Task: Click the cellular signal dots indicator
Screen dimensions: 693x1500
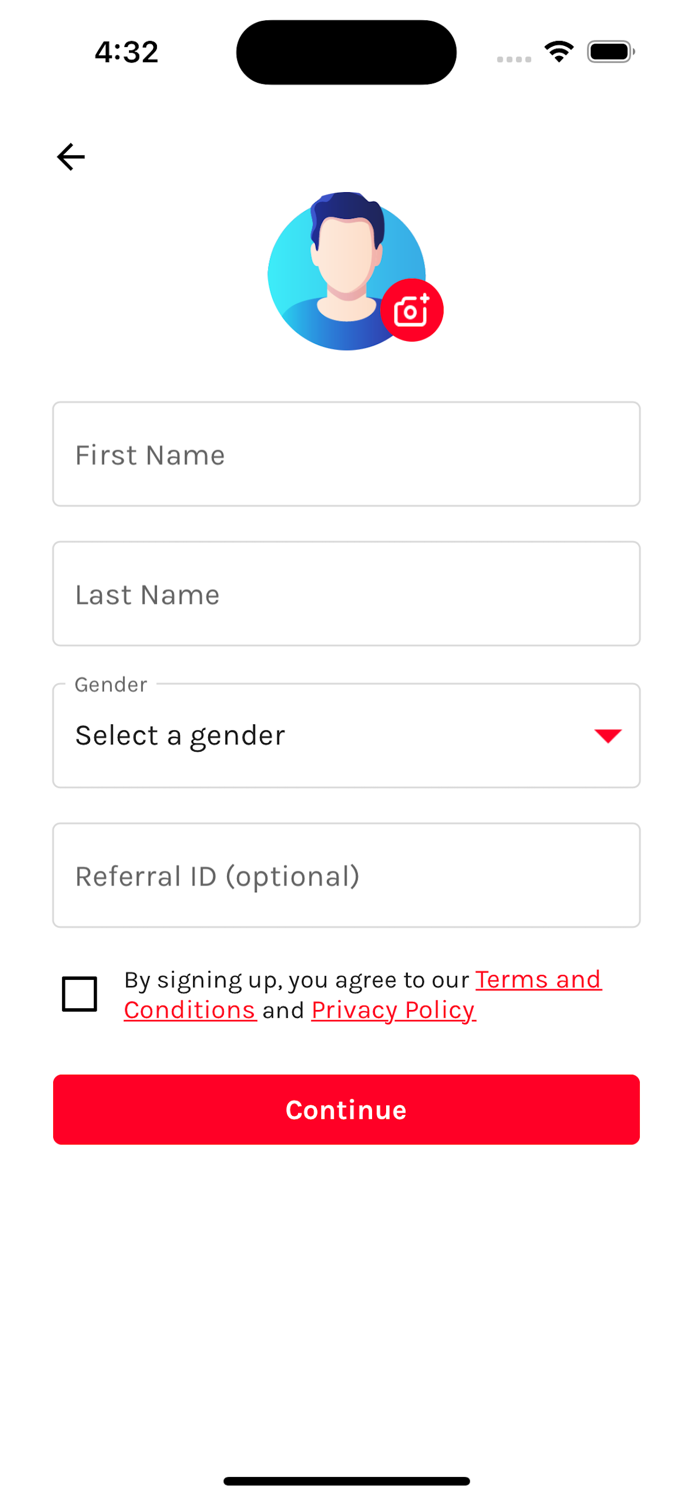Action: pos(513,59)
